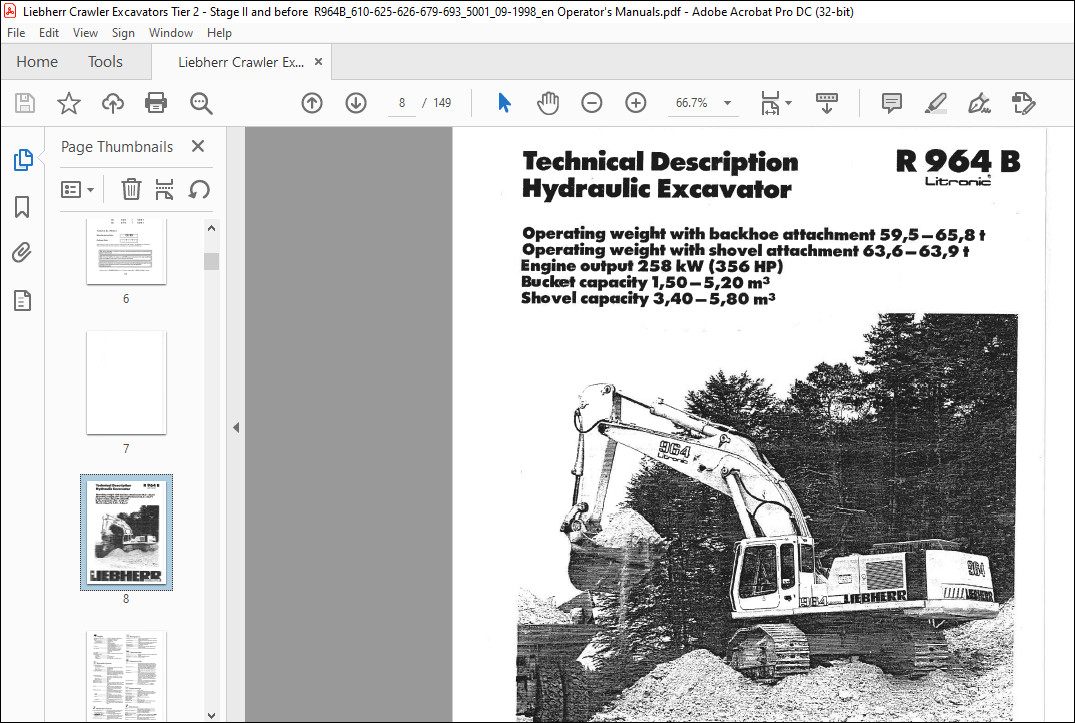Select page 6 thumbnail
This screenshot has height=723, width=1075.
[x=126, y=252]
